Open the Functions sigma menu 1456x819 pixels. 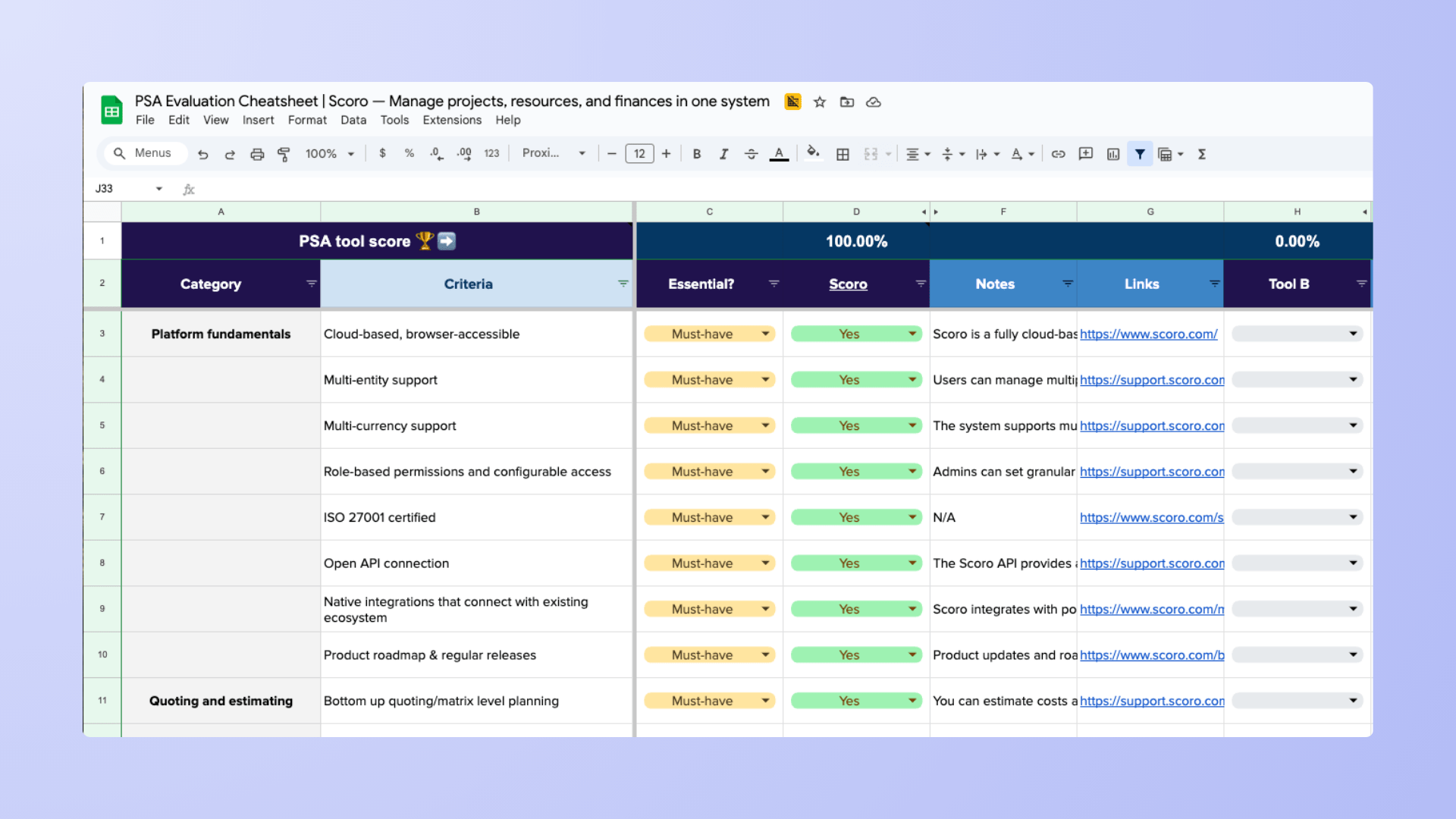pyautogui.click(x=1202, y=154)
